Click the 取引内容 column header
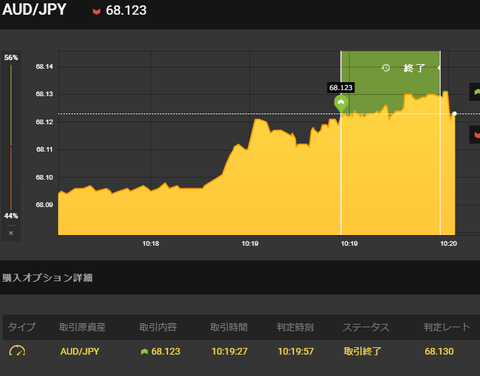Screen dimensions: 480x376 tap(158, 327)
